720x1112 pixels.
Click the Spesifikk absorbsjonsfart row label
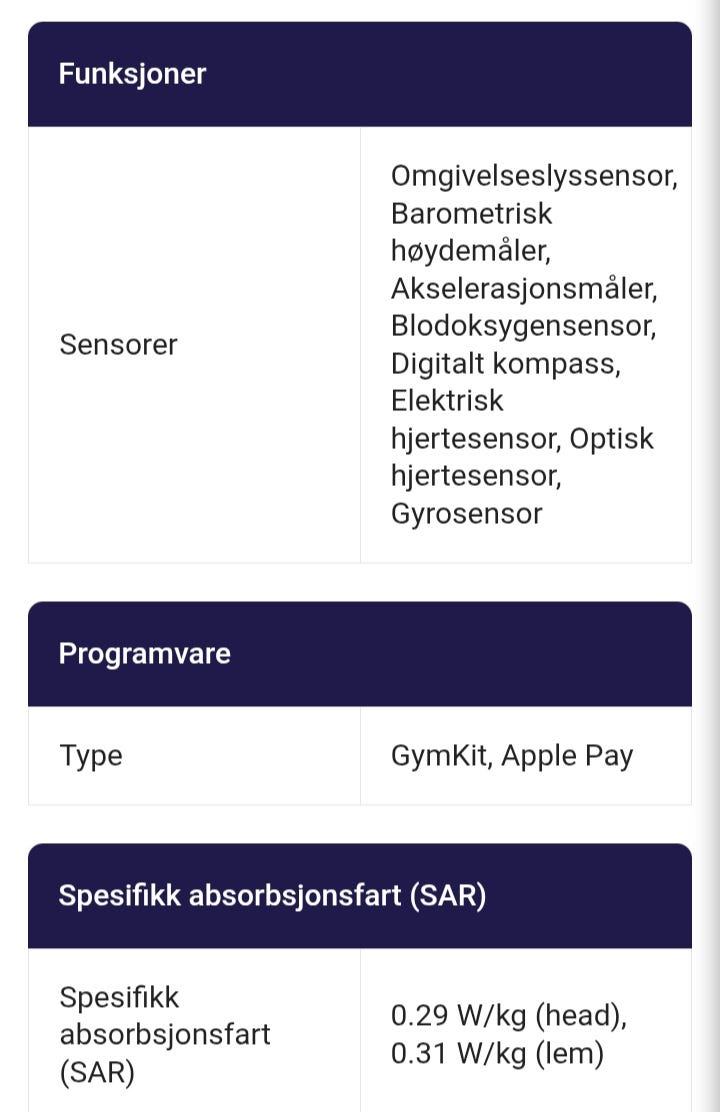pos(165,1035)
